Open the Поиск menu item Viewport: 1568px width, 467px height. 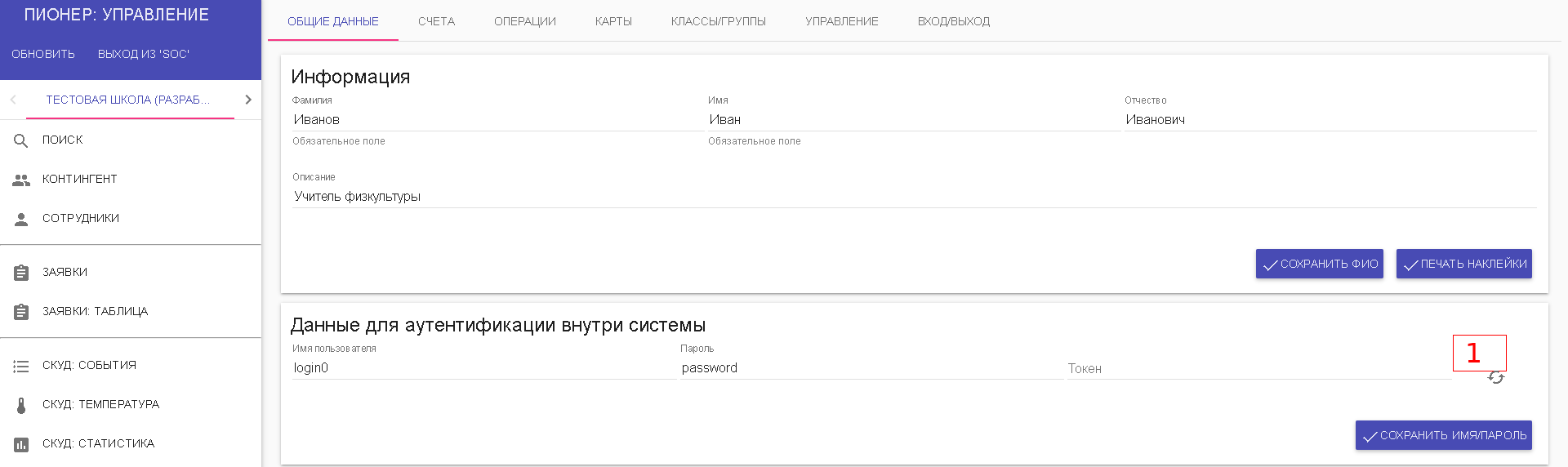131,140
